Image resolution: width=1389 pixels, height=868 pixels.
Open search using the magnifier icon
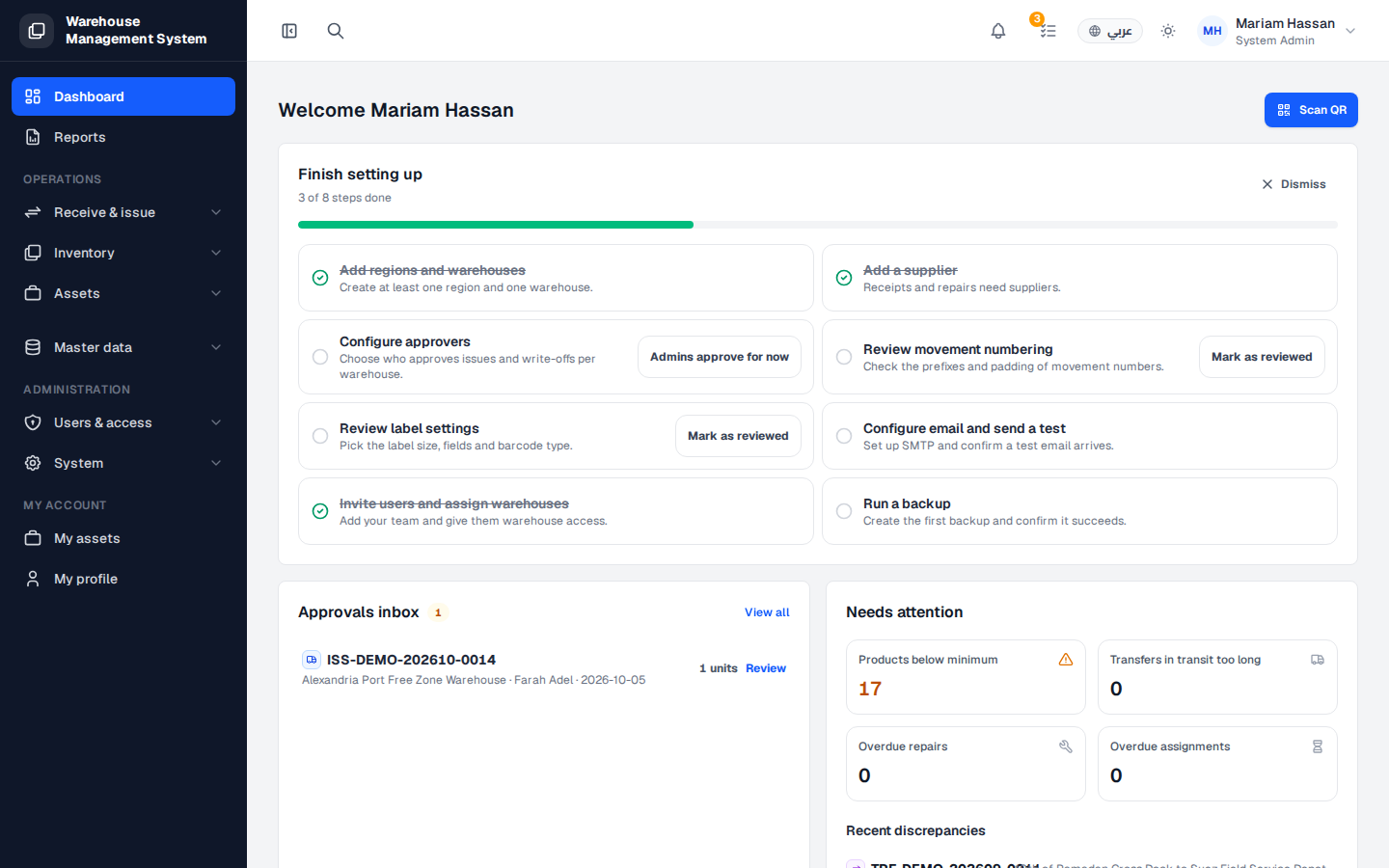pyautogui.click(x=336, y=31)
